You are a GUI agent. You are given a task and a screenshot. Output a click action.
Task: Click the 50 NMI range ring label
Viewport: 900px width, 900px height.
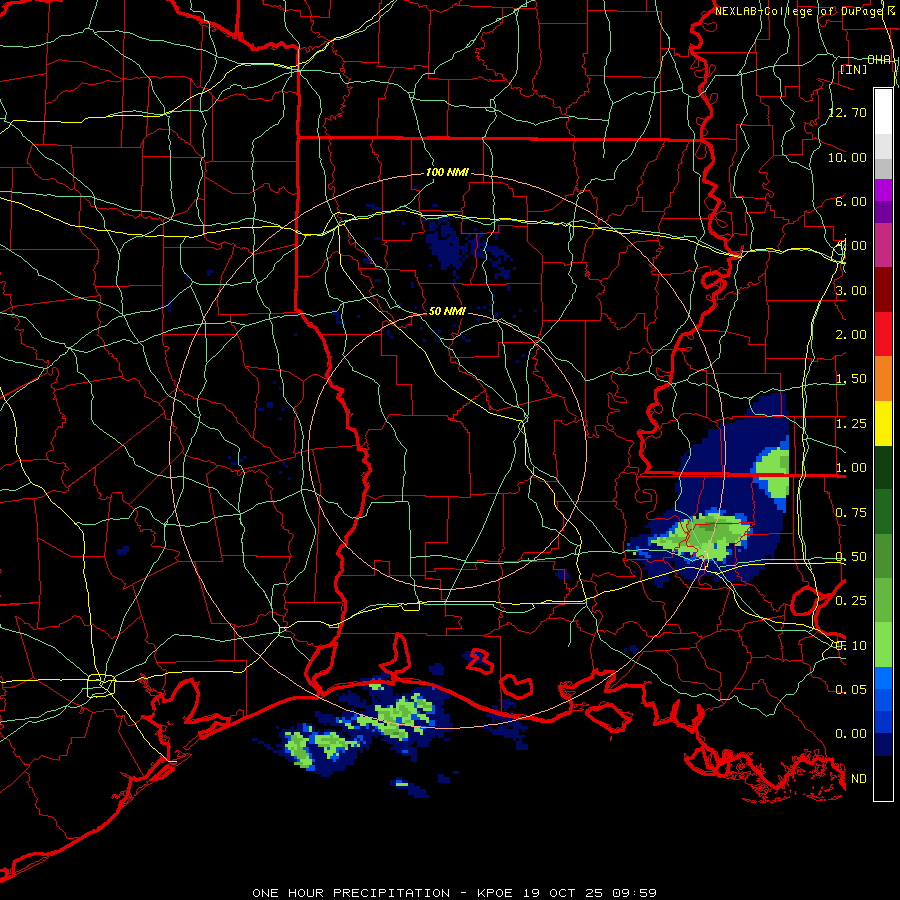(447, 311)
